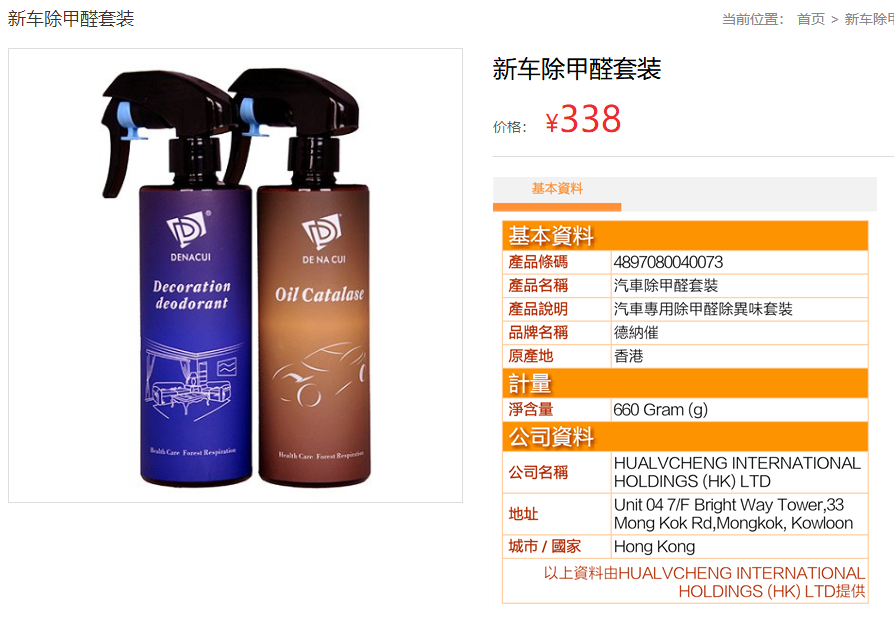Click the product title 新车除甲醛套装 heading
Image resolution: width=894 pixels, height=624 pixels.
[x=576, y=70]
